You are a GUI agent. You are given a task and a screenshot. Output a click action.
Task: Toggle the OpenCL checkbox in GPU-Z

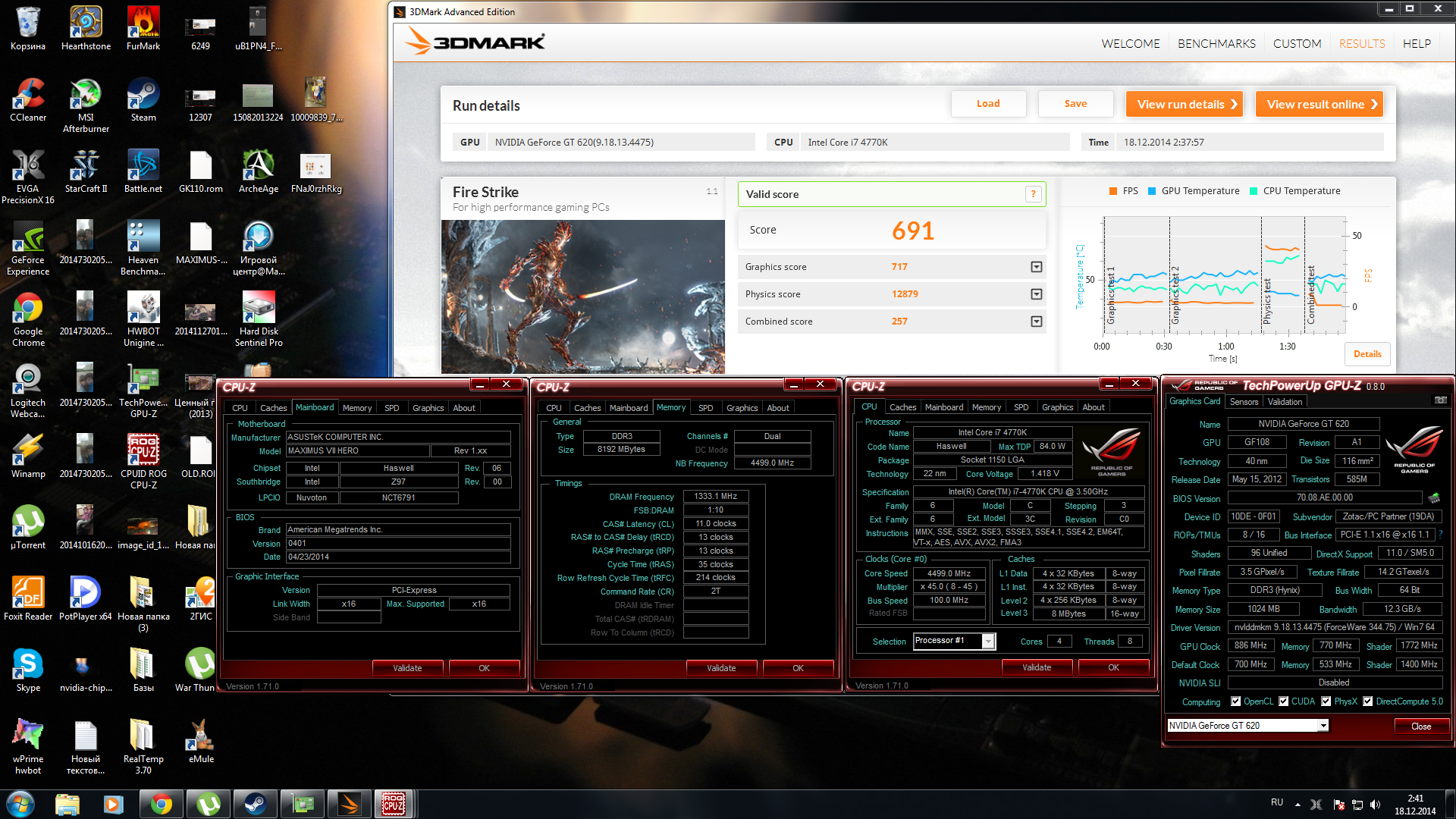coord(1236,701)
